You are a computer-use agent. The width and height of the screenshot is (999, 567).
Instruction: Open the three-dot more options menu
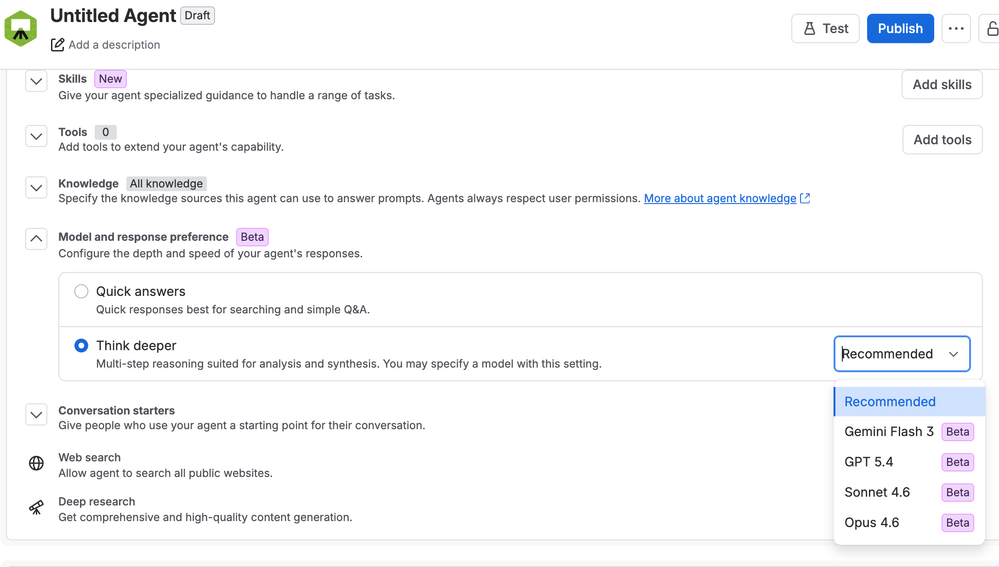tap(956, 29)
